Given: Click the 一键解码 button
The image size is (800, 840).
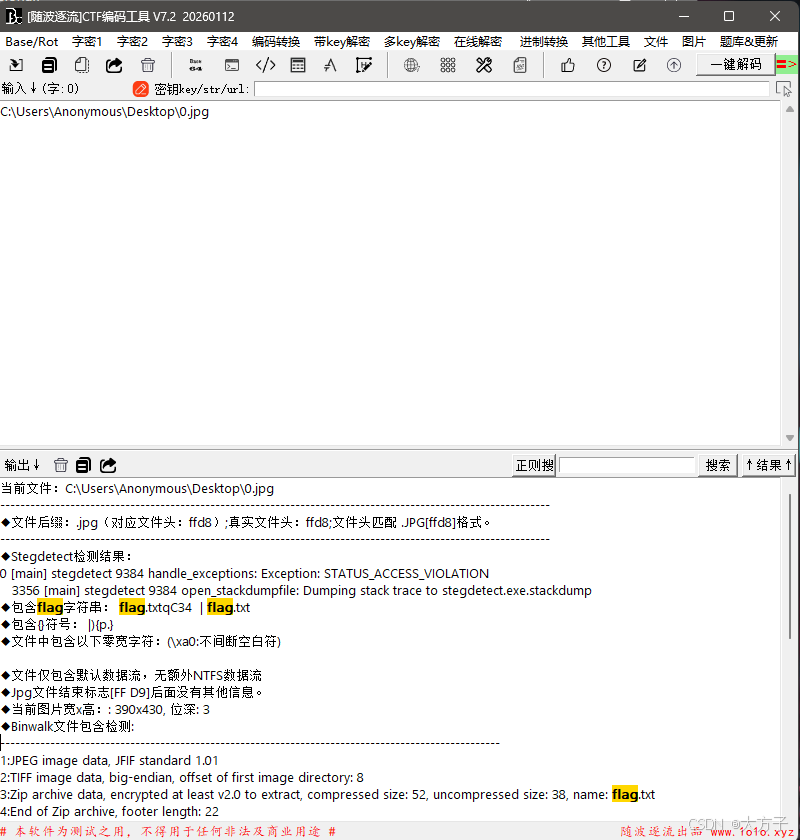Looking at the screenshot, I should pyautogui.click(x=735, y=64).
